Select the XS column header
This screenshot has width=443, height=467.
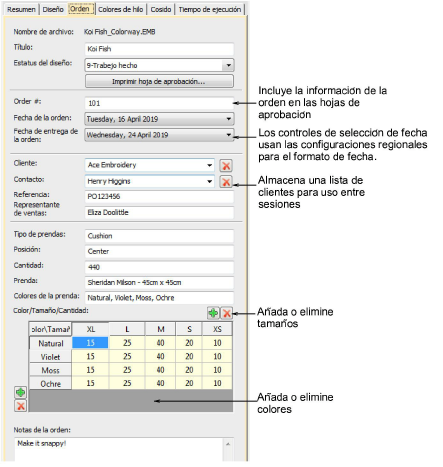coord(217,329)
